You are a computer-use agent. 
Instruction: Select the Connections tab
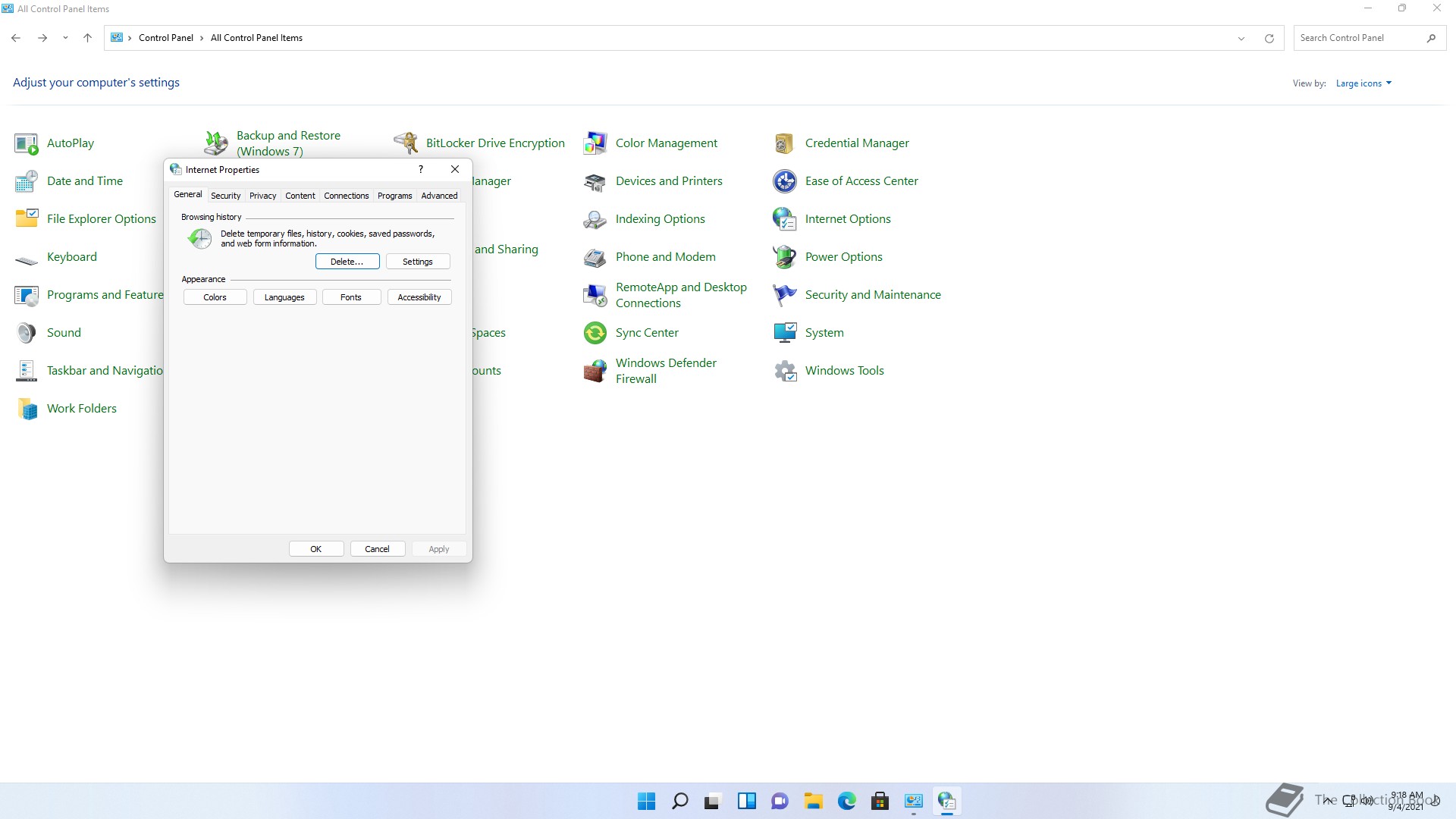point(346,196)
